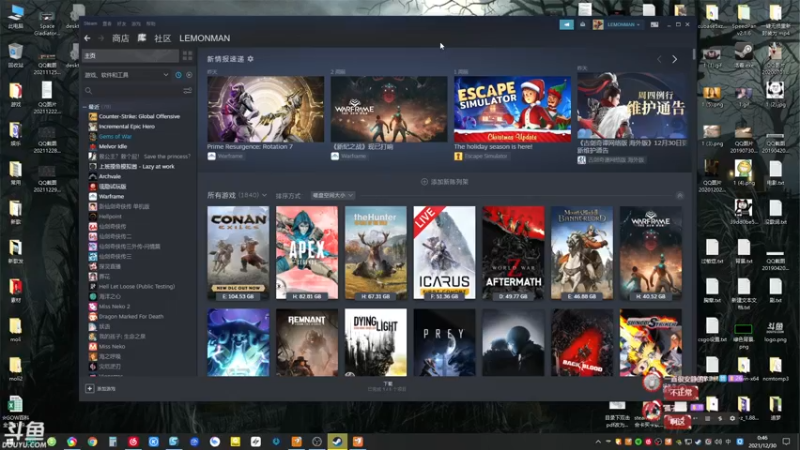Open Escape Simulator Christmas Update news image
This screenshot has width=800, height=450.
[512, 109]
